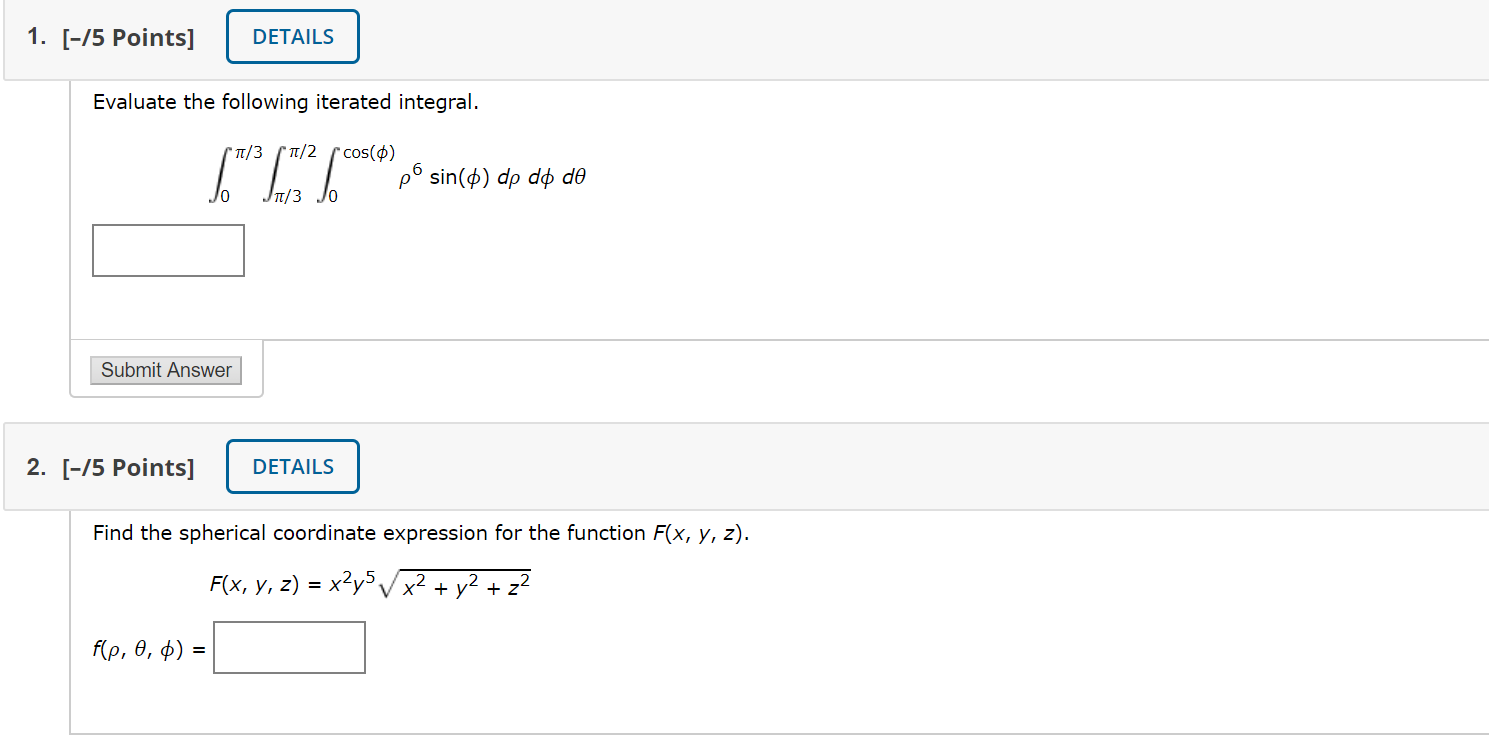Click the cos(φ) upper integration limit
This screenshot has height=752, width=1489.
point(369,153)
